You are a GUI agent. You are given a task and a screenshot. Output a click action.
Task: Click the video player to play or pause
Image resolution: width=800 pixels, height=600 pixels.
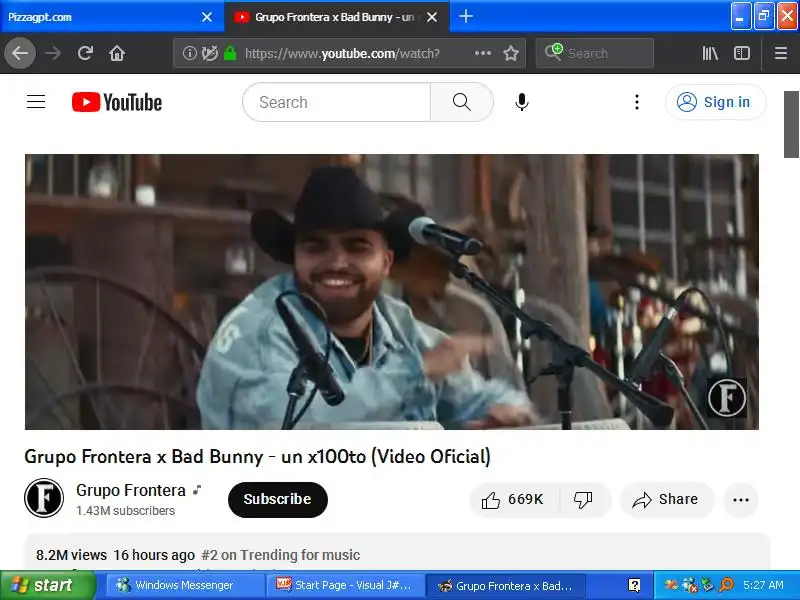pos(392,292)
